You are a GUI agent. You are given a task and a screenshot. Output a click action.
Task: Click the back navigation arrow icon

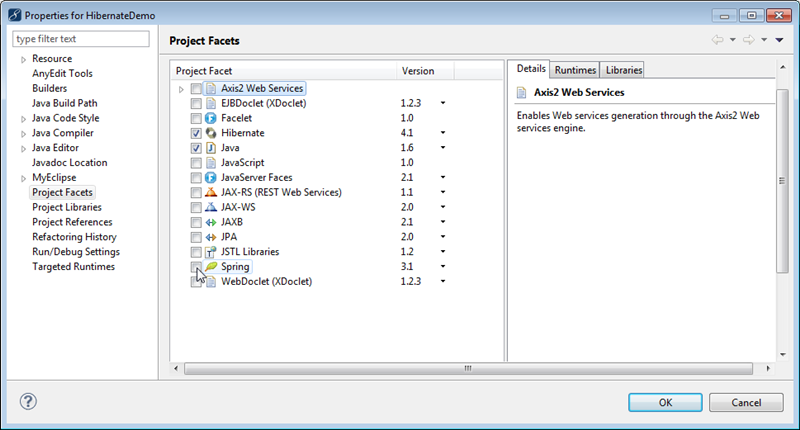pos(715,40)
